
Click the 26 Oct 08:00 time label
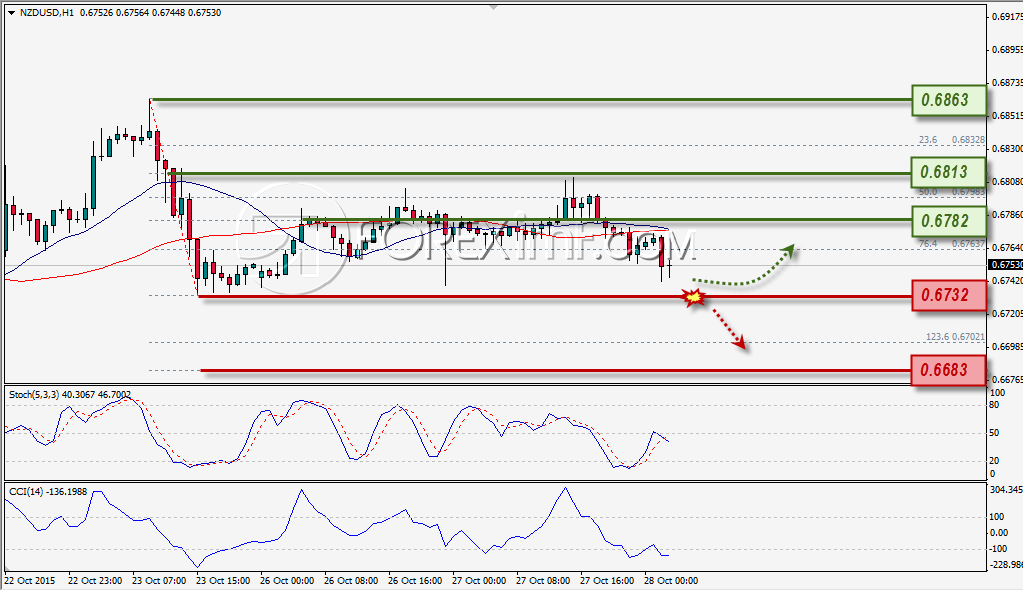350,581
